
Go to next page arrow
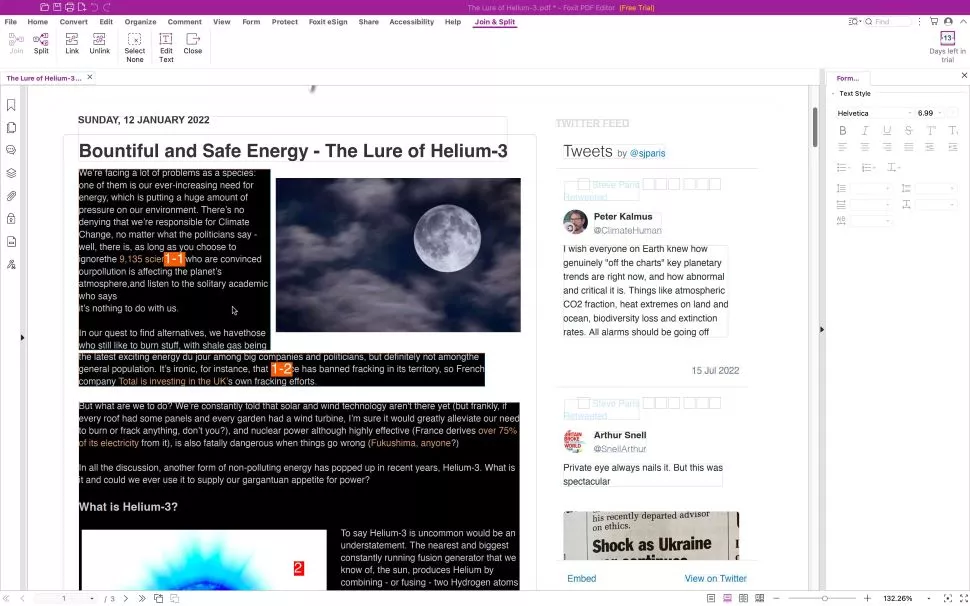coord(126,598)
